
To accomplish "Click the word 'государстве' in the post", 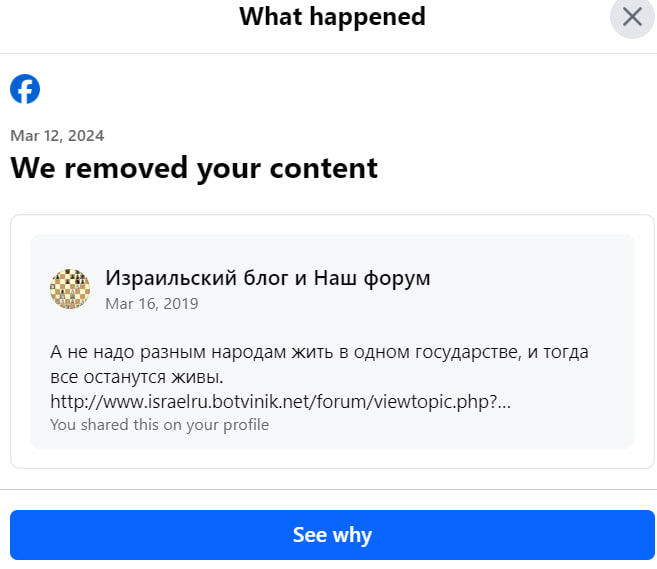I will [x=468, y=353].
